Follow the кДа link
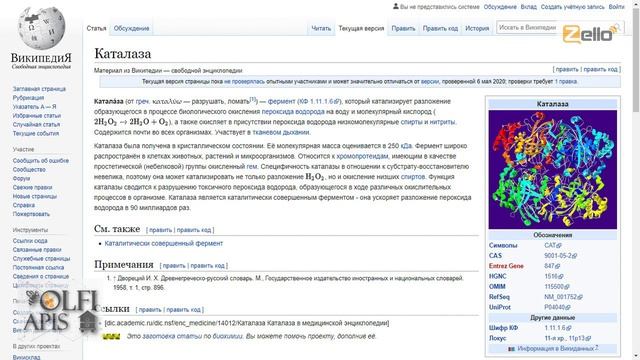Screen dimensions: 640x360 (406, 146)
